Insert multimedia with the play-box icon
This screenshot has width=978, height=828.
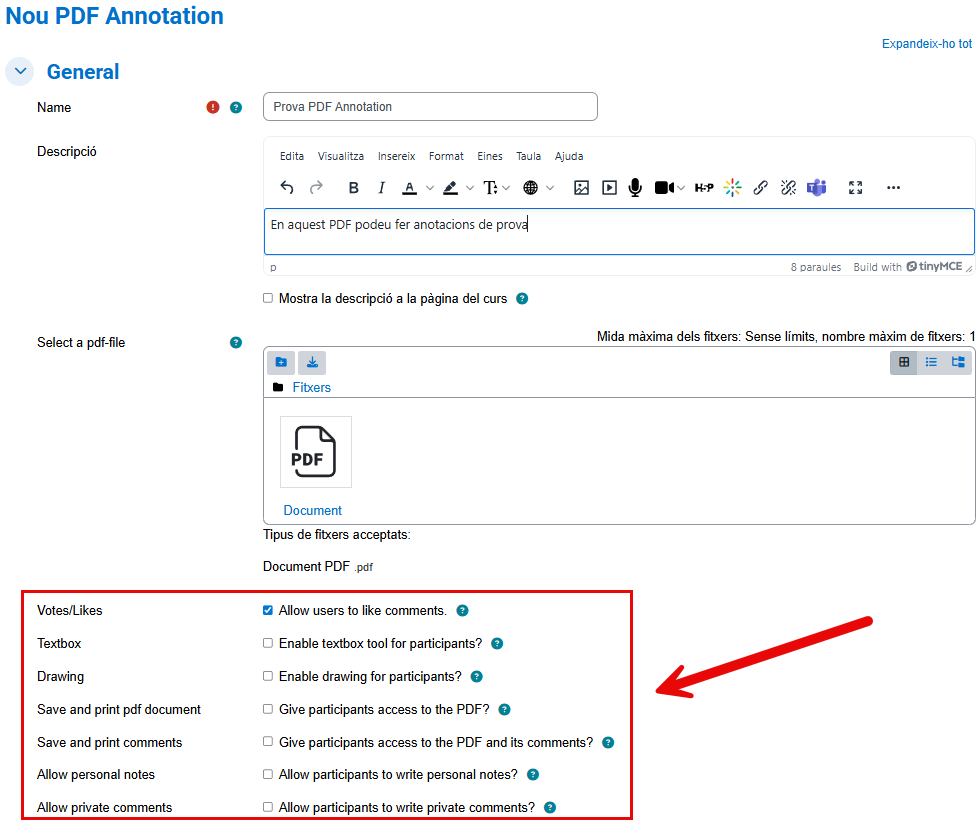609,188
